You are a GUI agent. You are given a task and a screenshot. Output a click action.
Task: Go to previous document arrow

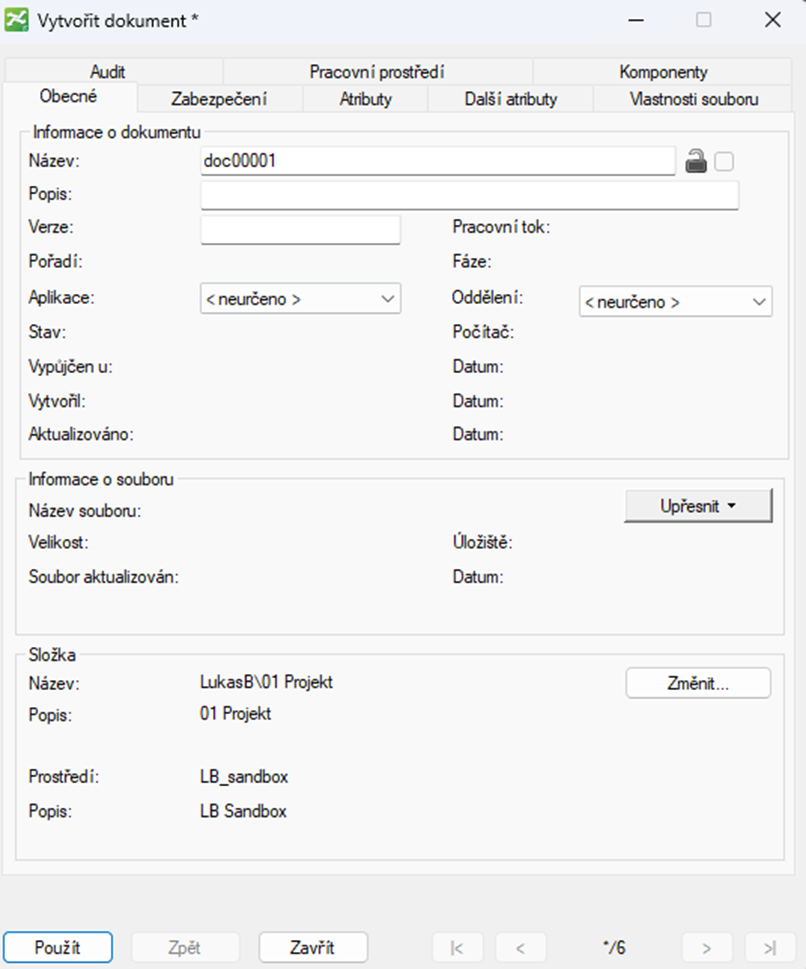(x=521, y=947)
